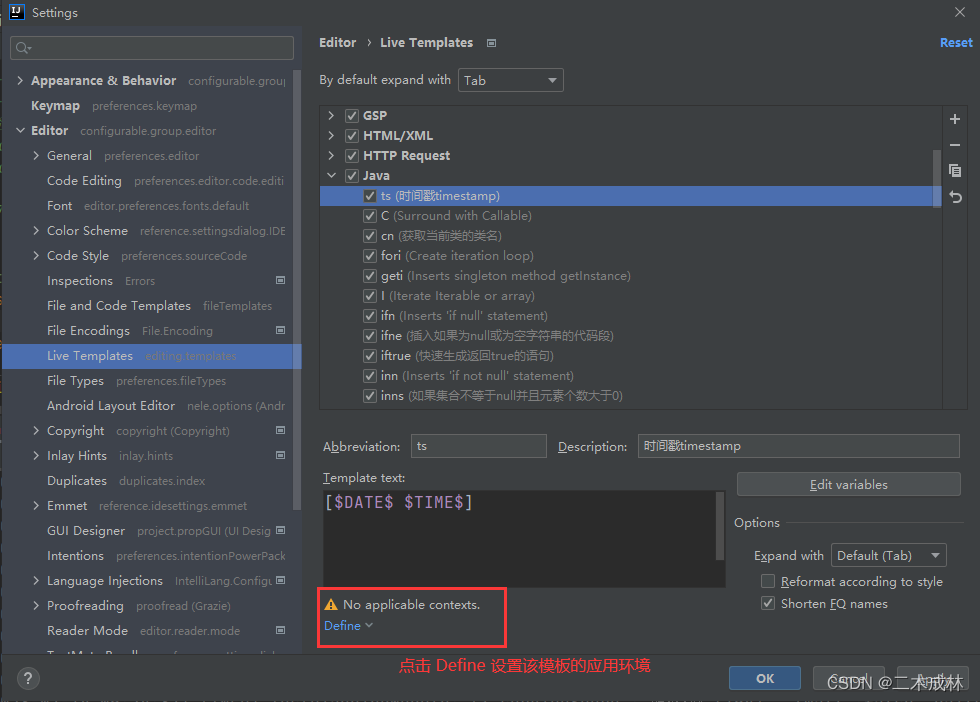The height and width of the screenshot is (702, 980).
Task: Enable Reformat according to style
Action: click(x=768, y=581)
